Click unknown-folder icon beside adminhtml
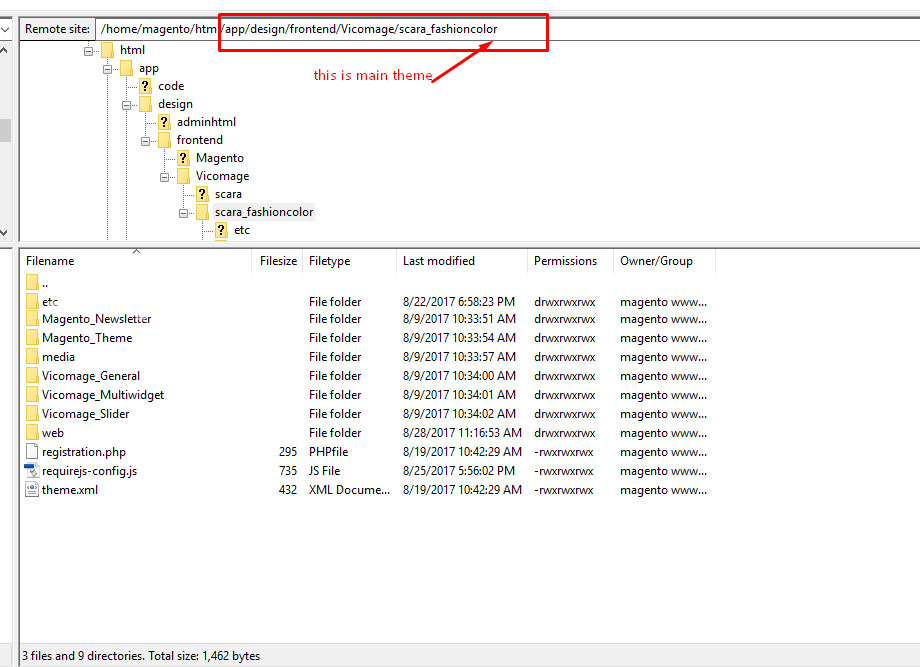The height and width of the screenshot is (667, 920). pos(164,122)
